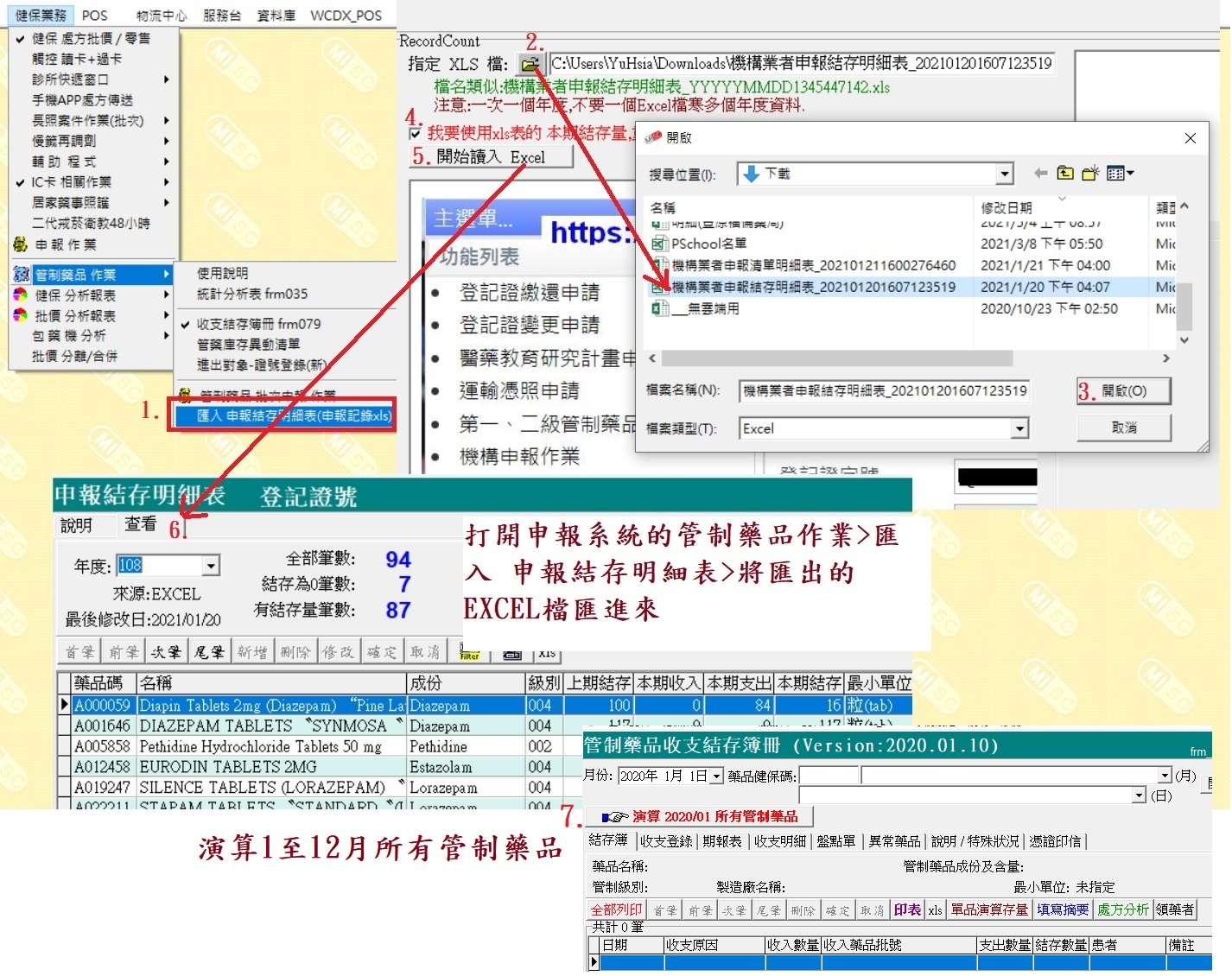Click the 開啟 dialog close X button

point(1191,138)
